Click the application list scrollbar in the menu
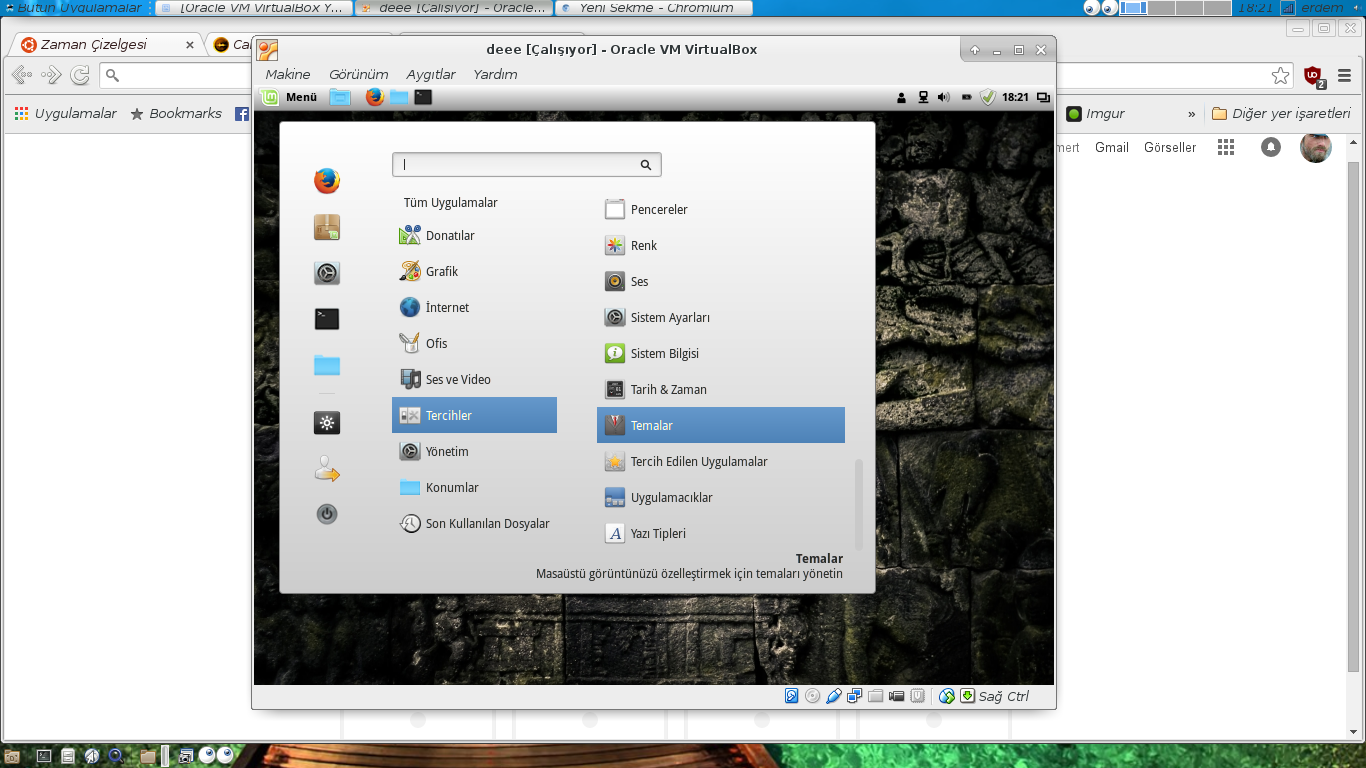The width and height of the screenshot is (1366, 768). [858, 503]
